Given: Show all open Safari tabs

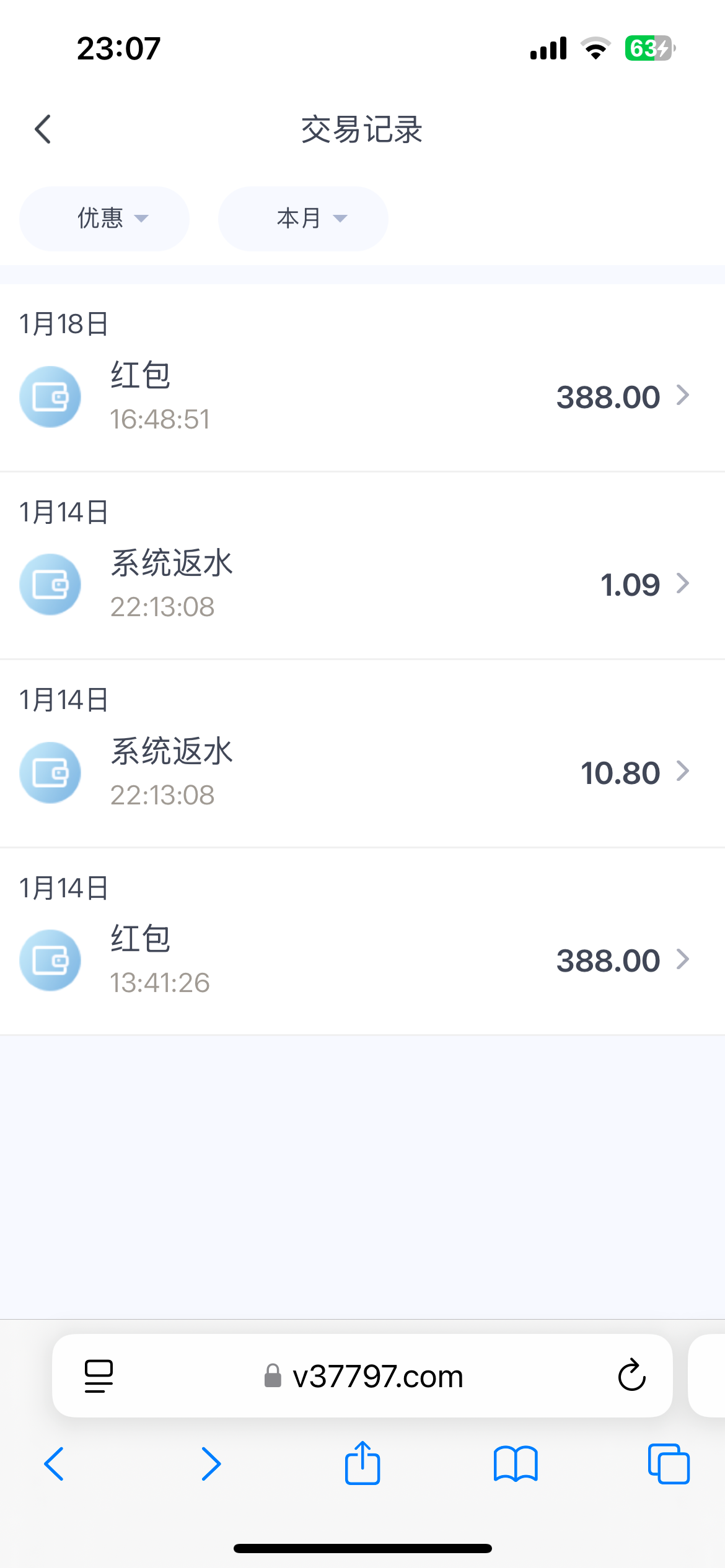Looking at the screenshot, I should click(669, 1464).
